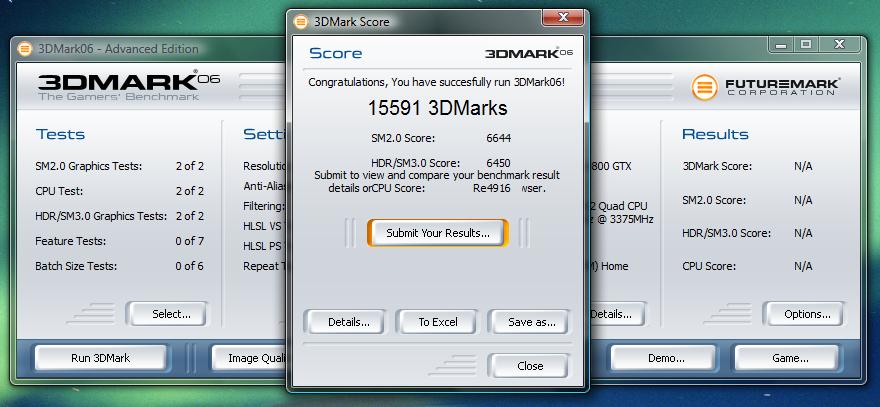880x407 pixels.
Task: Open the Image Quality button in main window
Action: (251, 358)
